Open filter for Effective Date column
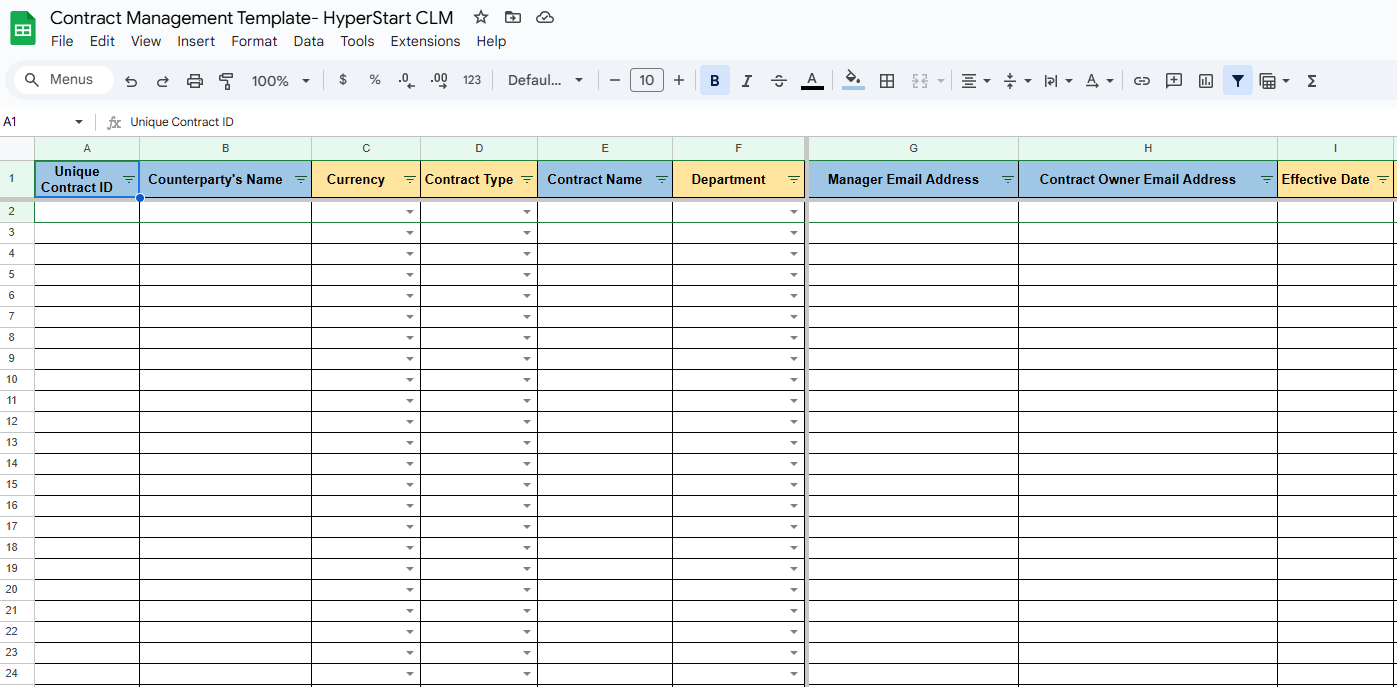 [1383, 180]
